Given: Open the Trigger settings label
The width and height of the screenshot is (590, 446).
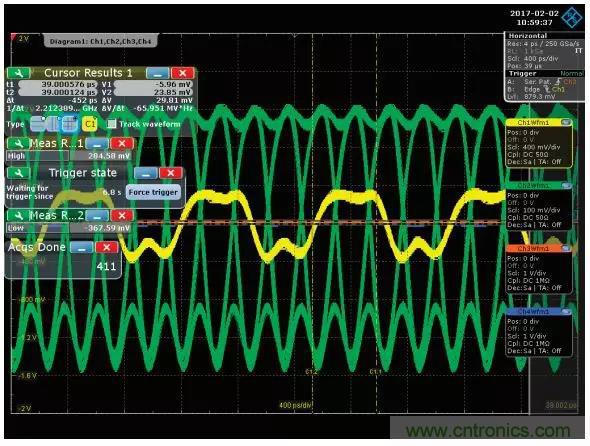Looking at the screenshot, I should (x=522, y=73).
